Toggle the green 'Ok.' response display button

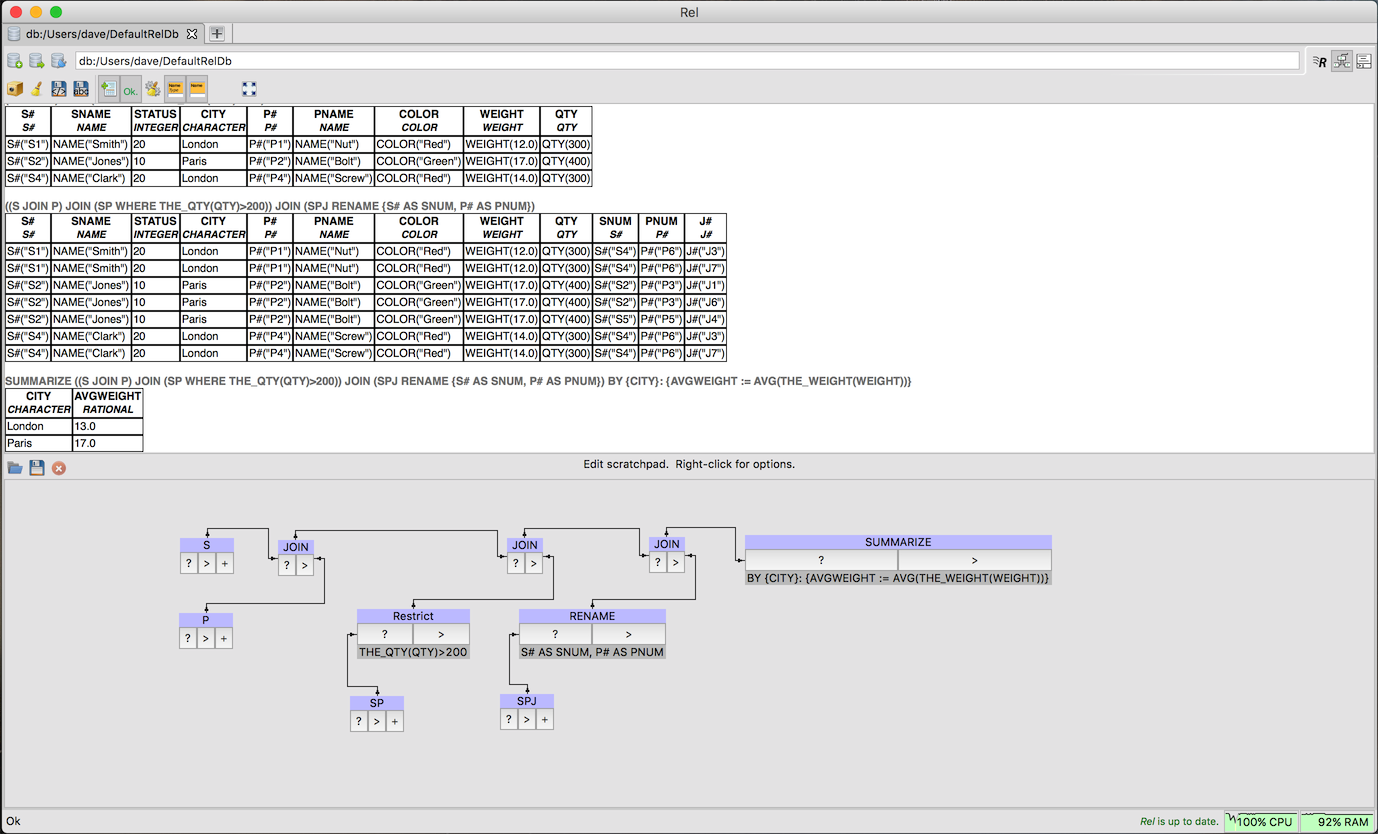(131, 89)
